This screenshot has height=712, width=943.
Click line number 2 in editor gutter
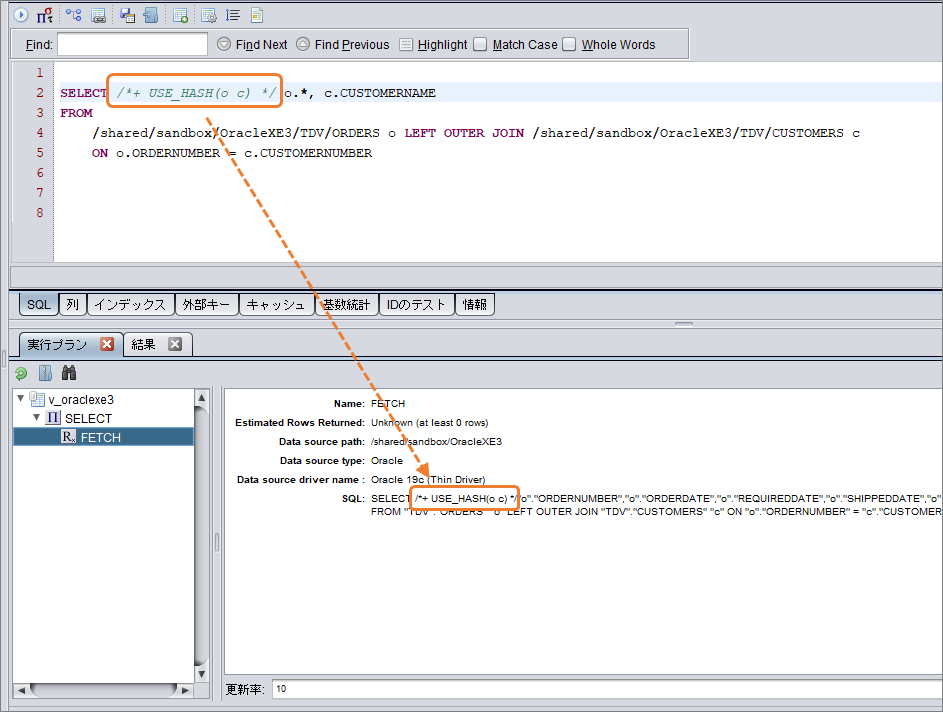[x=40, y=93]
